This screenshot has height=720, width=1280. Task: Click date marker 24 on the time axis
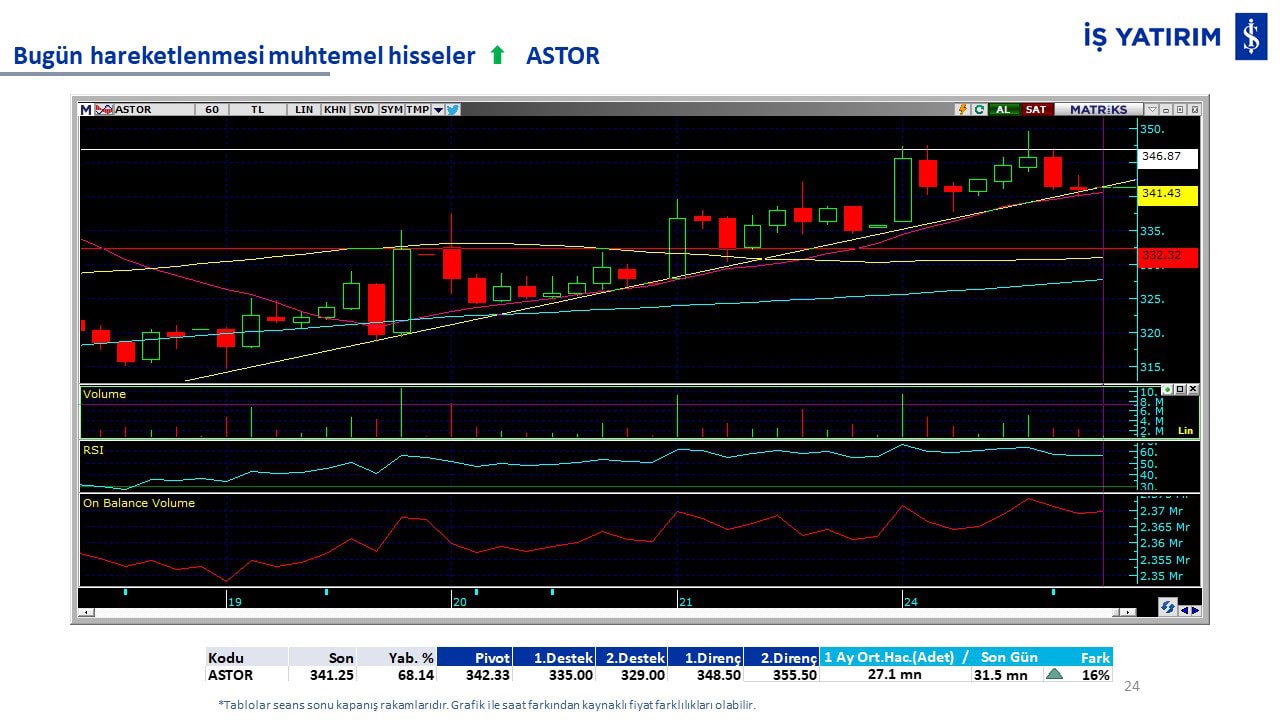pyautogui.click(x=910, y=602)
